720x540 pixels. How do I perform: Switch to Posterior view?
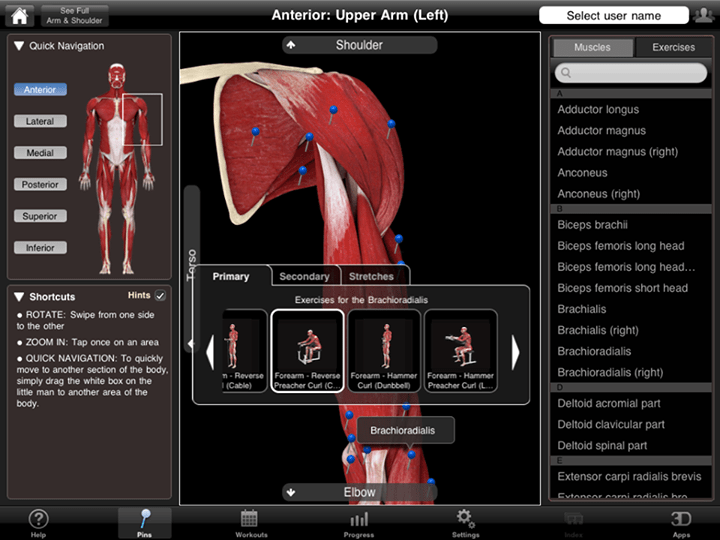tap(40, 184)
